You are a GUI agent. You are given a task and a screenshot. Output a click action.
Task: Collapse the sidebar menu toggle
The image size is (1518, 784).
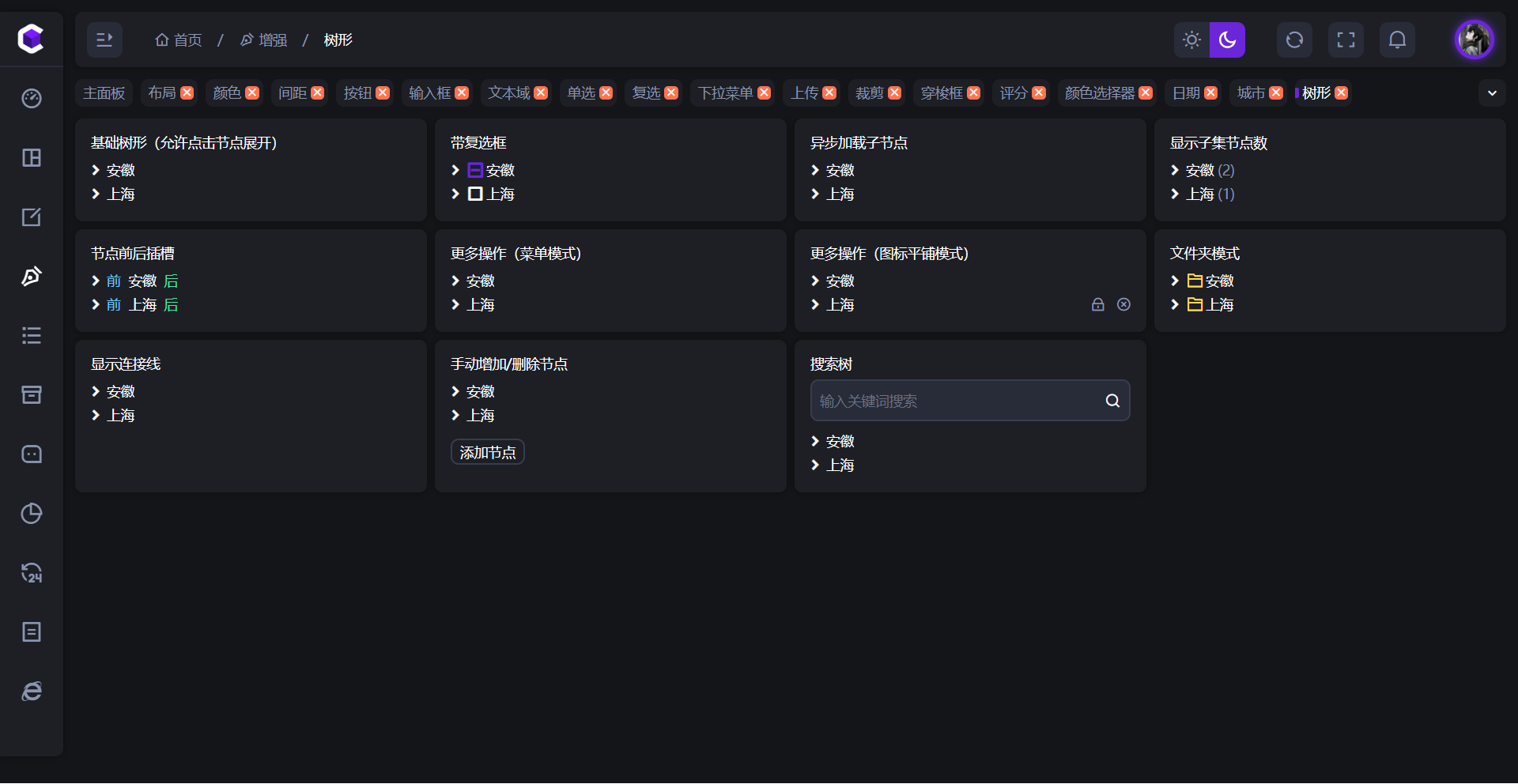[x=104, y=40]
